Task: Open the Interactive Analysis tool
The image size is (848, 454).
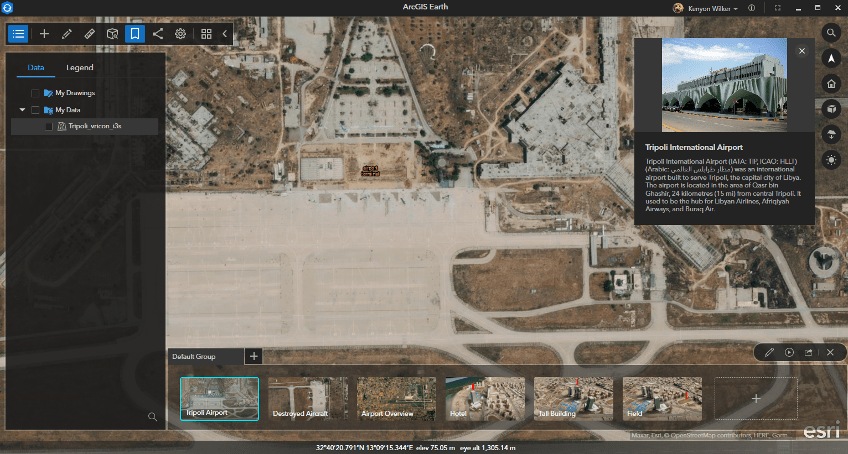Action: 112,34
